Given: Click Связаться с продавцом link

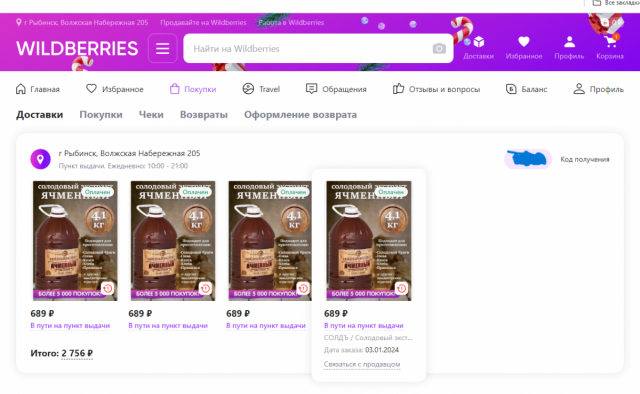Looking at the screenshot, I should coord(362,364).
